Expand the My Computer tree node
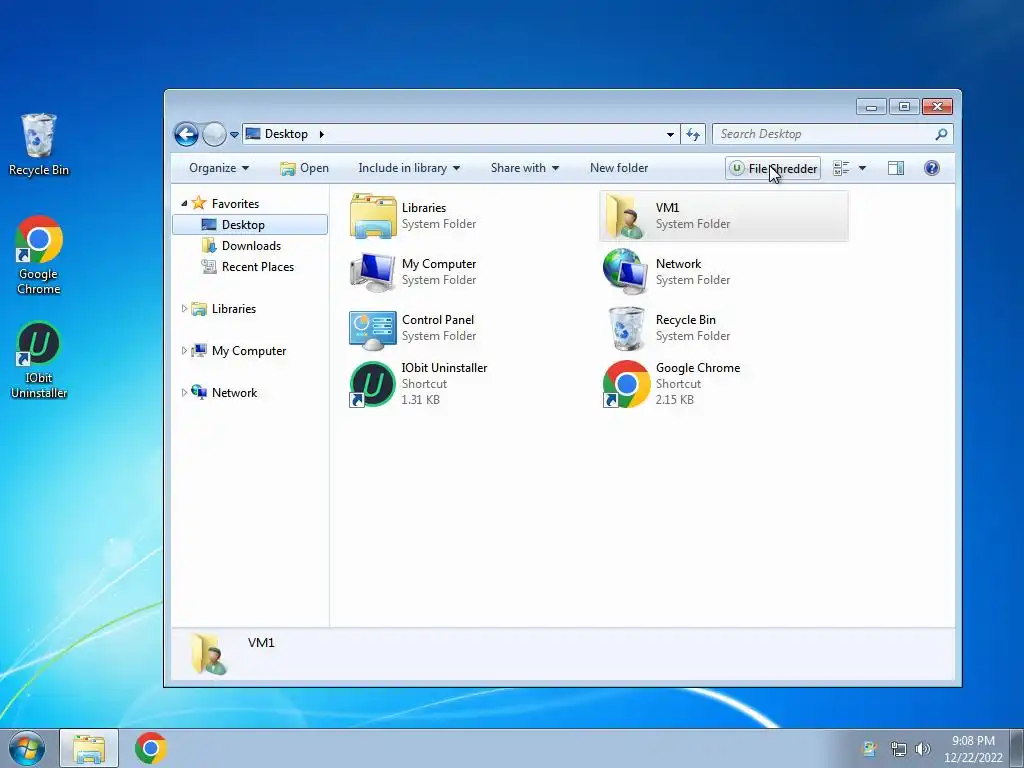The height and width of the screenshot is (768, 1024). pyautogui.click(x=184, y=351)
